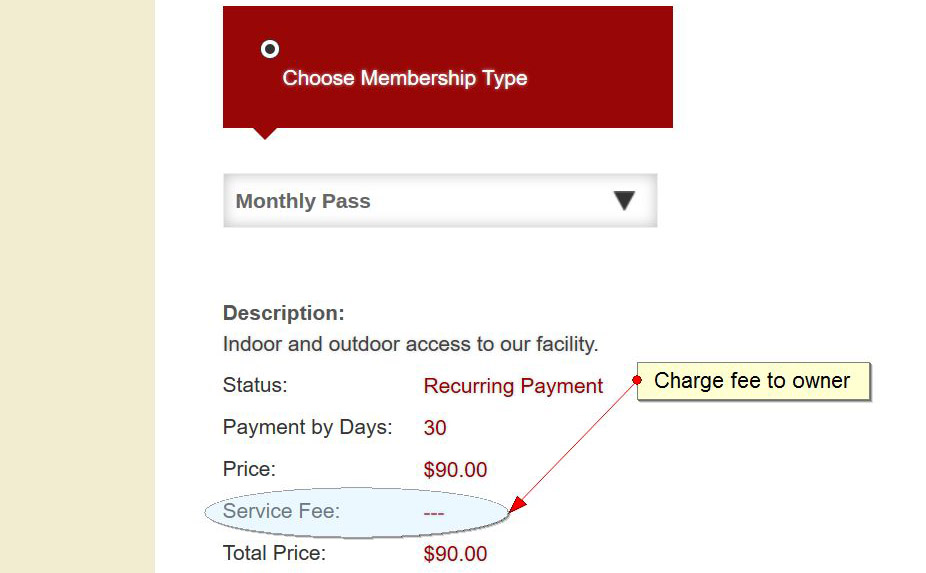The width and height of the screenshot is (926, 573).
Task: Click the indoor and outdoor access description text
Action: point(410,345)
